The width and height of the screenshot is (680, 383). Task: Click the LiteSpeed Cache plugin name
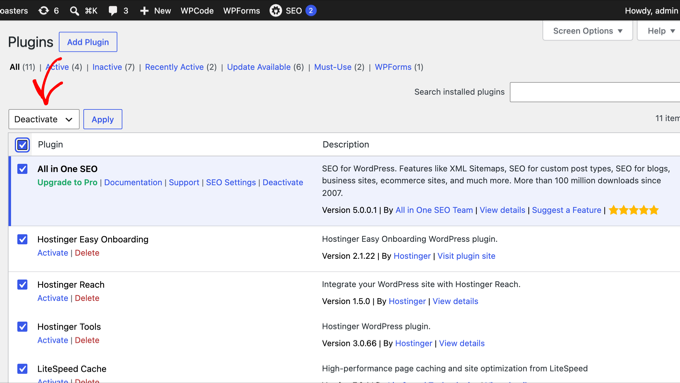point(72,369)
